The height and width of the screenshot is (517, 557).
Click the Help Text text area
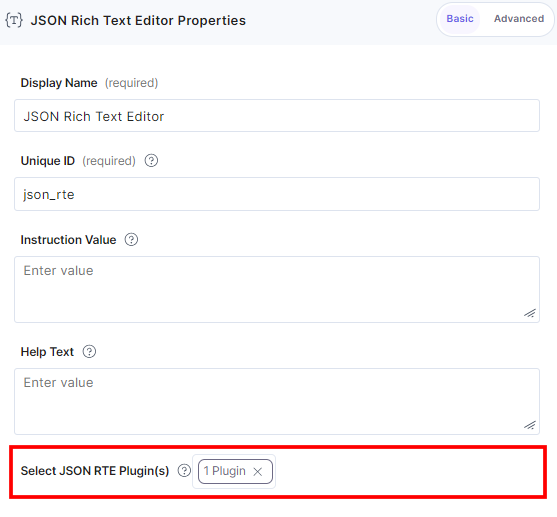pyautogui.click(x=277, y=402)
